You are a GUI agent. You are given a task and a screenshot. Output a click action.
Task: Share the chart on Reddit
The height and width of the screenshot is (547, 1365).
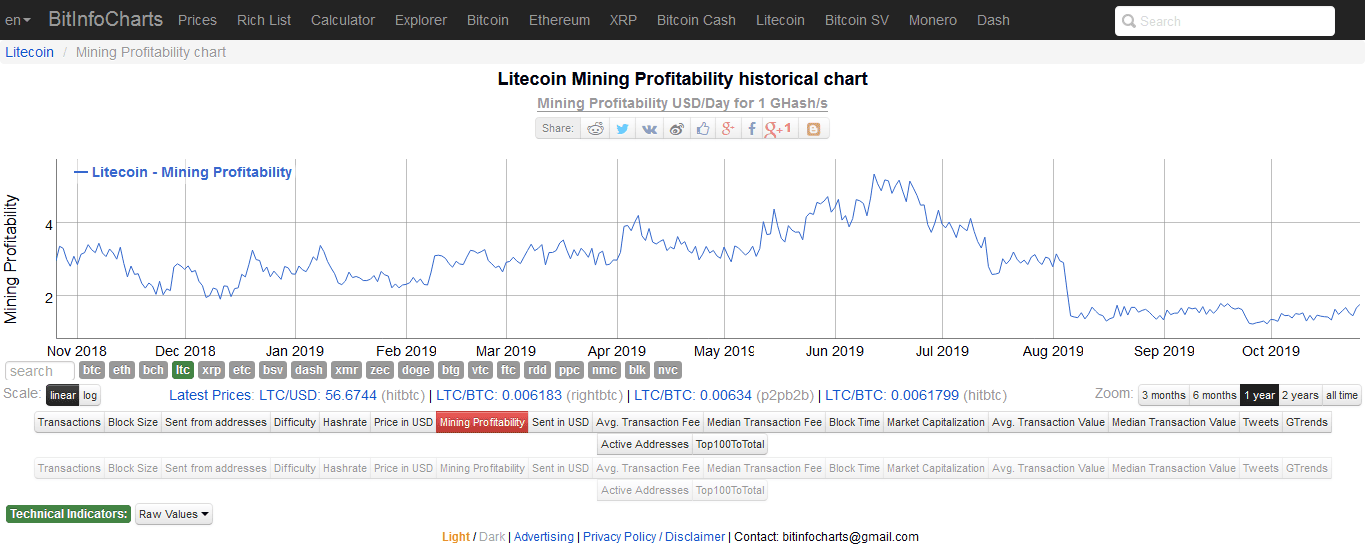pyautogui.click(x=595, y=128)
